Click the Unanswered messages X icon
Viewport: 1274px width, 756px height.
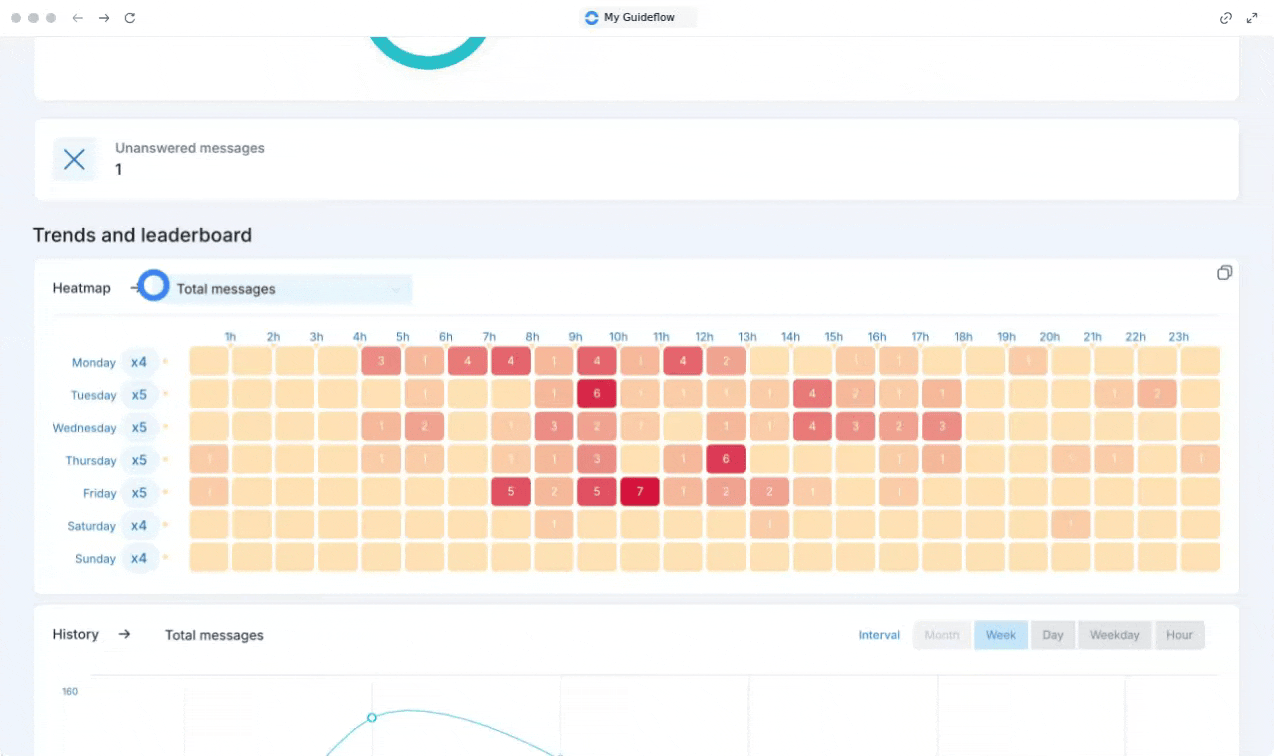click(74, 160)
